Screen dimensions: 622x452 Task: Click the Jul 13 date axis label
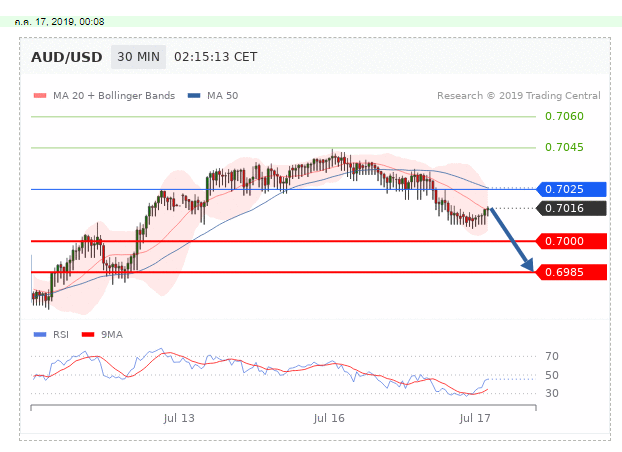tap(179, 418)
